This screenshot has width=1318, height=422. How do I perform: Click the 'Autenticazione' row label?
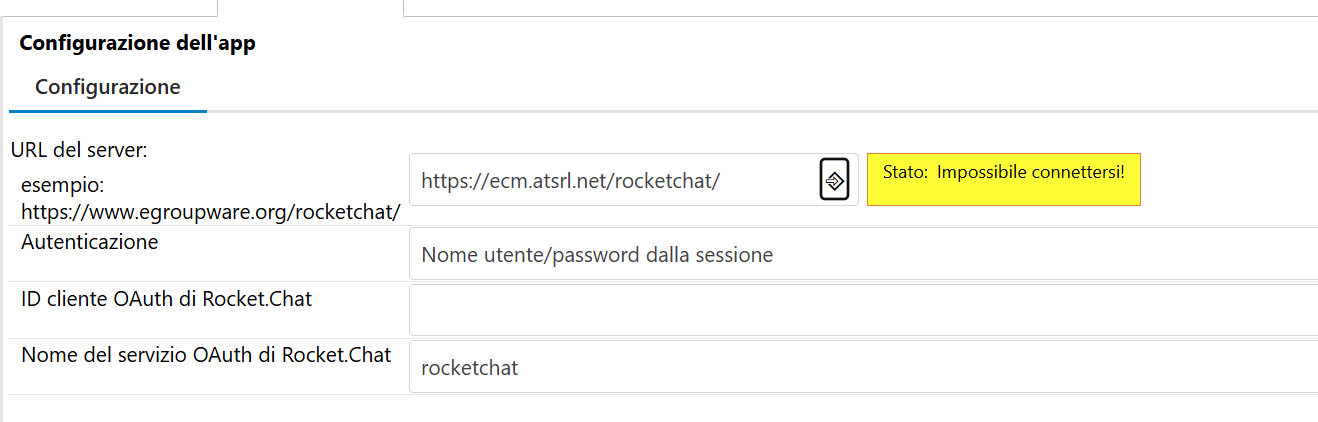tap(89, 241)
